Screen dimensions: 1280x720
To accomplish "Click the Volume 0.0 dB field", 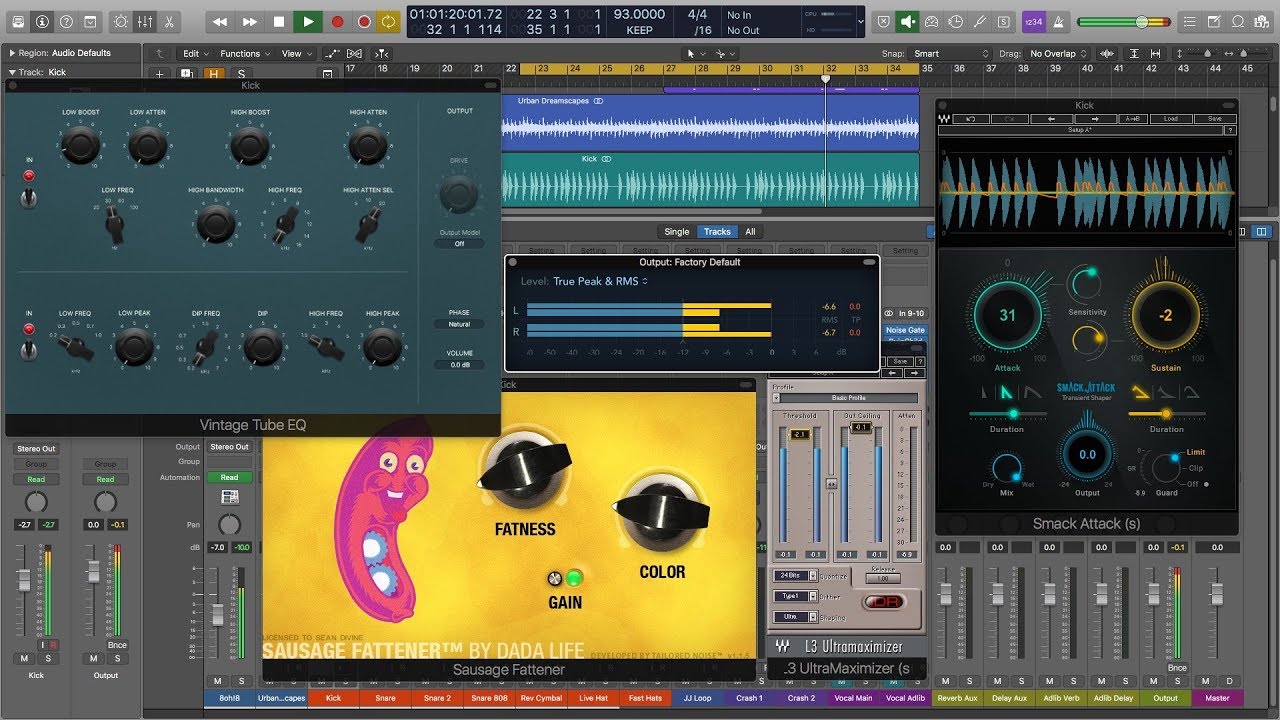I will coord(459,365).
